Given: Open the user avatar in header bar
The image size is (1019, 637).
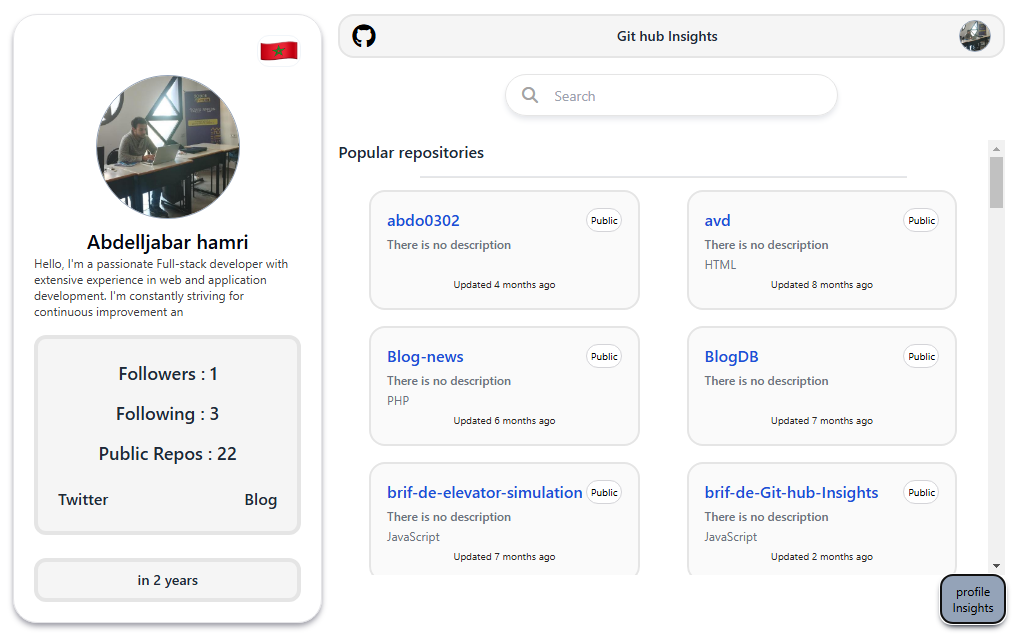Looking at the screenshot, I should [x=975, y=36].
